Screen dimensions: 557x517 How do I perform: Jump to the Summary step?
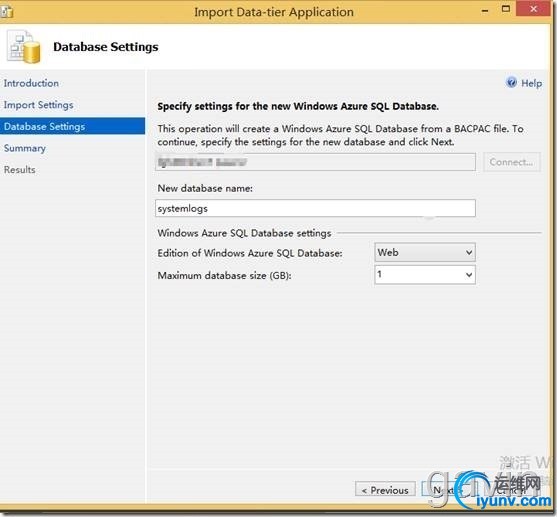pos(25,148)
